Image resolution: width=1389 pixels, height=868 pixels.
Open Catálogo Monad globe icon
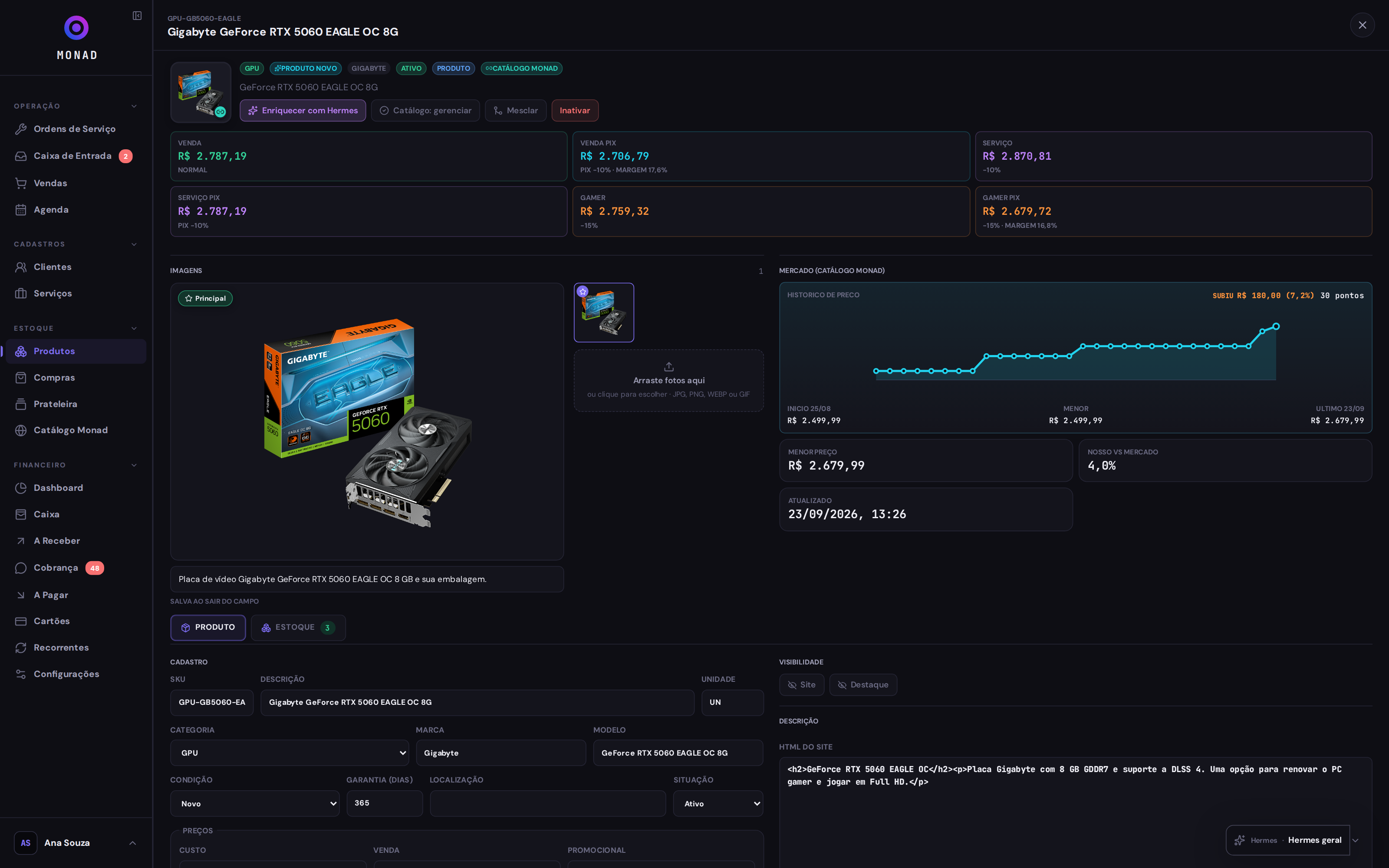pos(21,430)
